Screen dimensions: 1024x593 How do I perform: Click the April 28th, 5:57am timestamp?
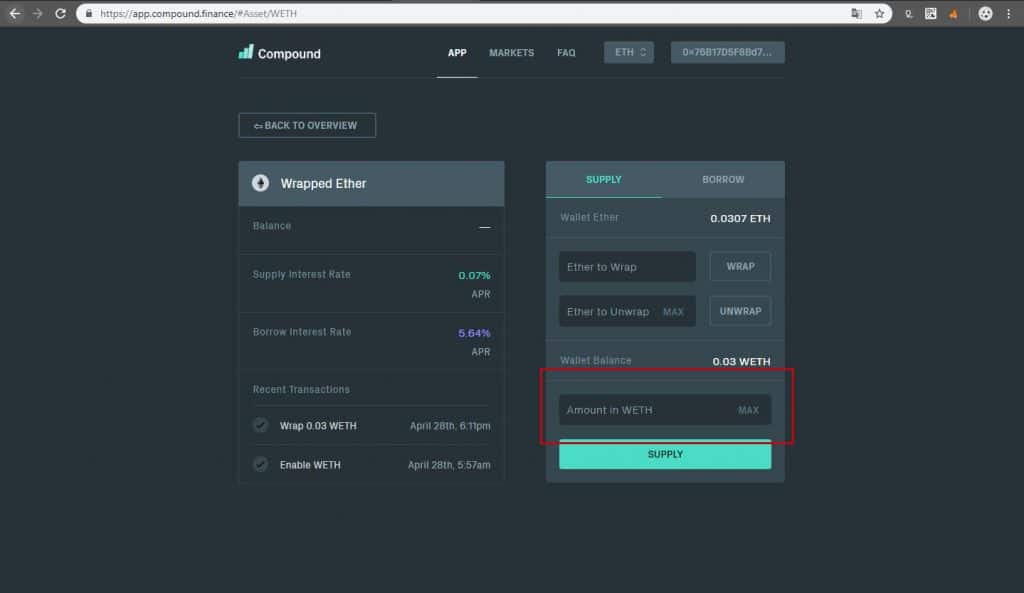tap(449, 465)
